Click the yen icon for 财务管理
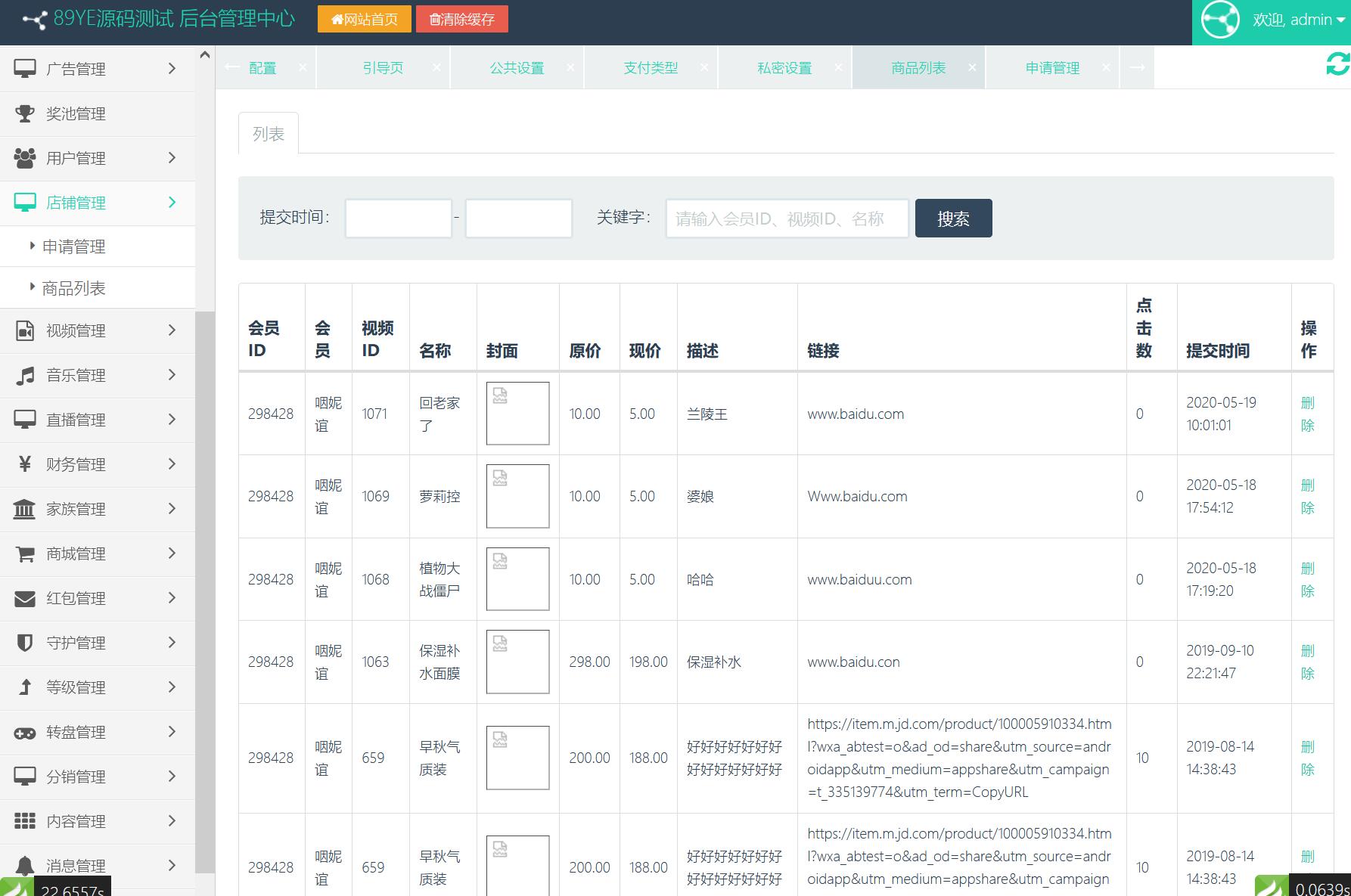This screenshot has height=896, width=1351. (25, 464)
